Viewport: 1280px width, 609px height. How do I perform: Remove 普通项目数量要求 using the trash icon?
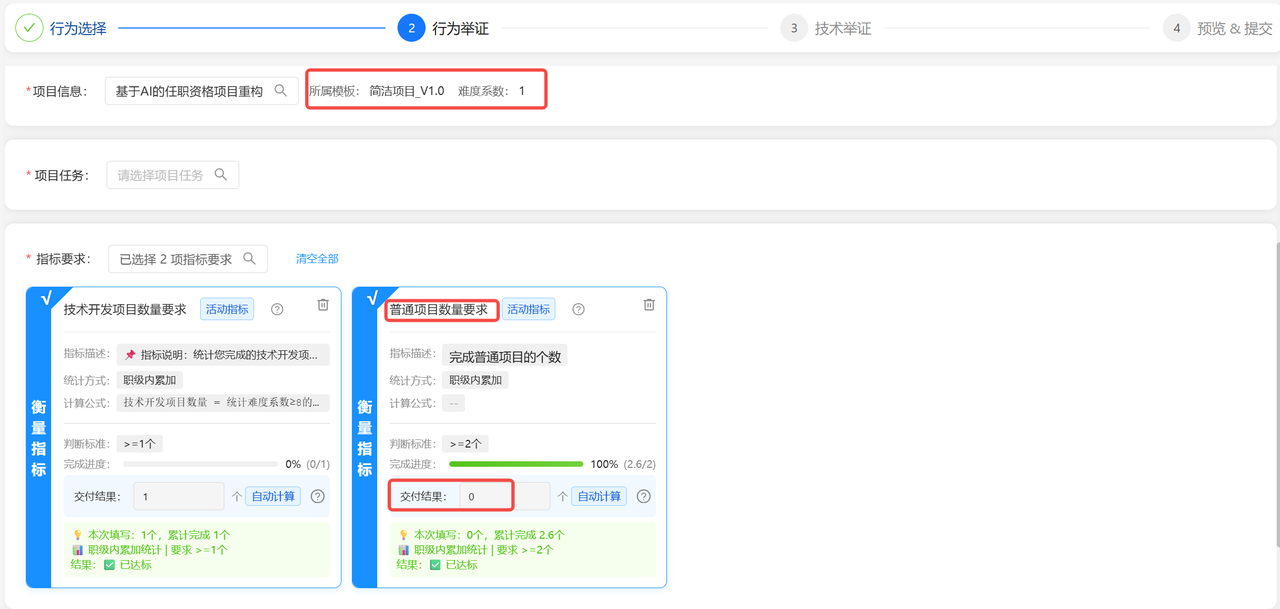point(648,305)
